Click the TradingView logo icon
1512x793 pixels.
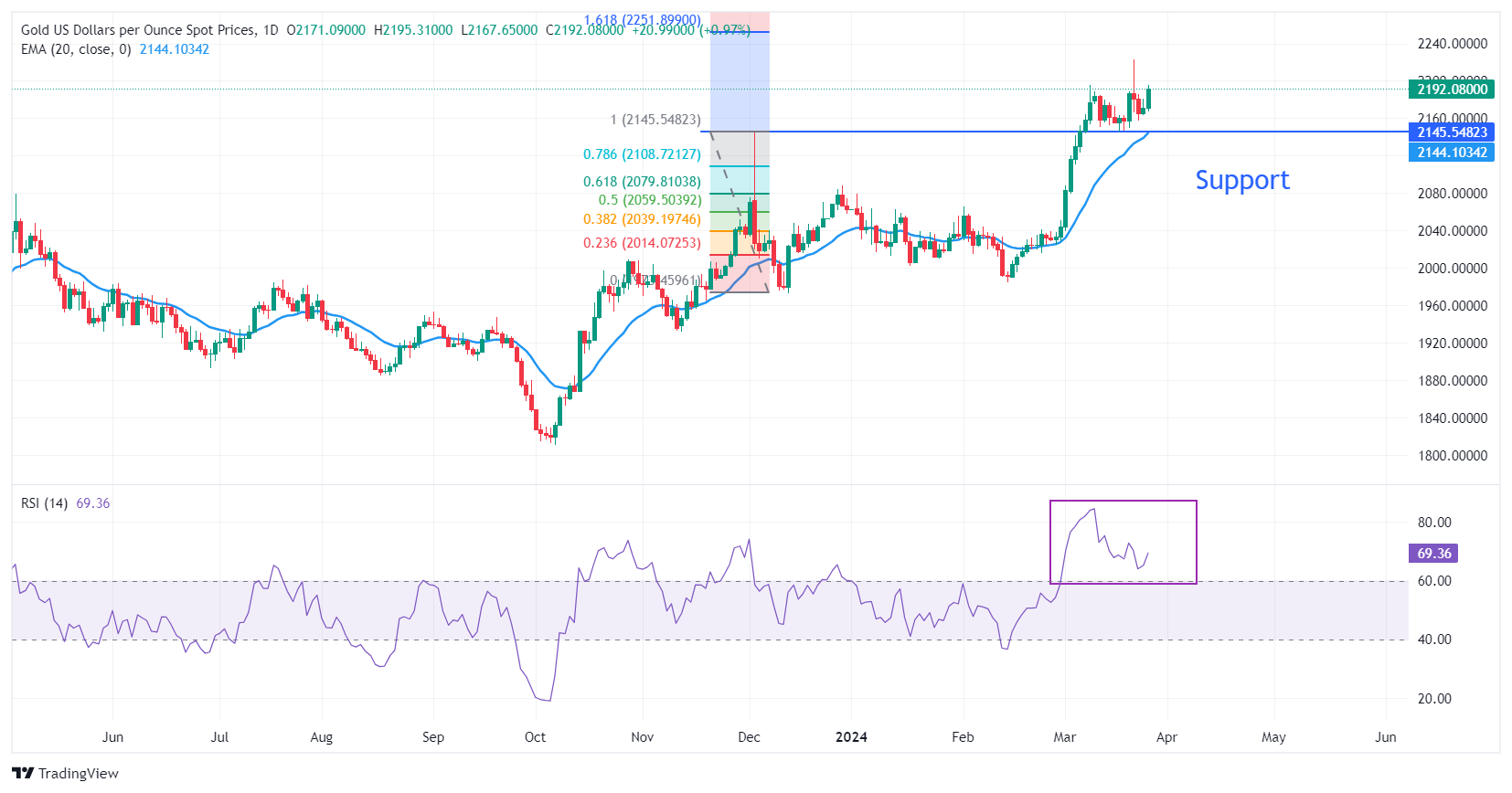[x=24, y=773]
